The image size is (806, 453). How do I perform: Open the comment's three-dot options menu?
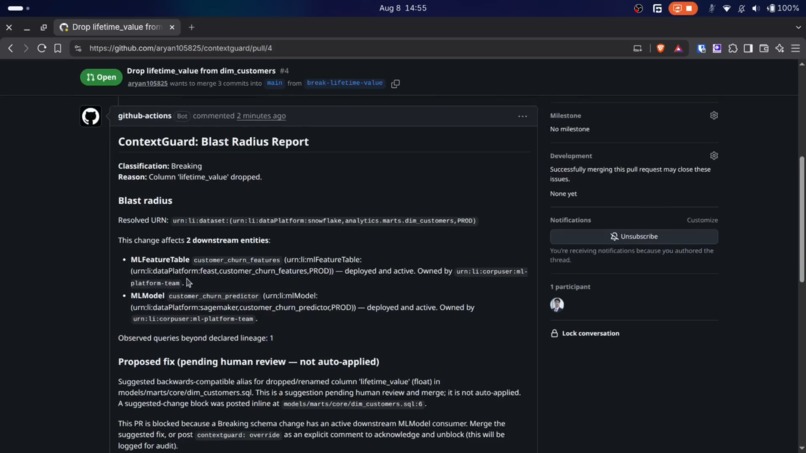pos(522,116)
